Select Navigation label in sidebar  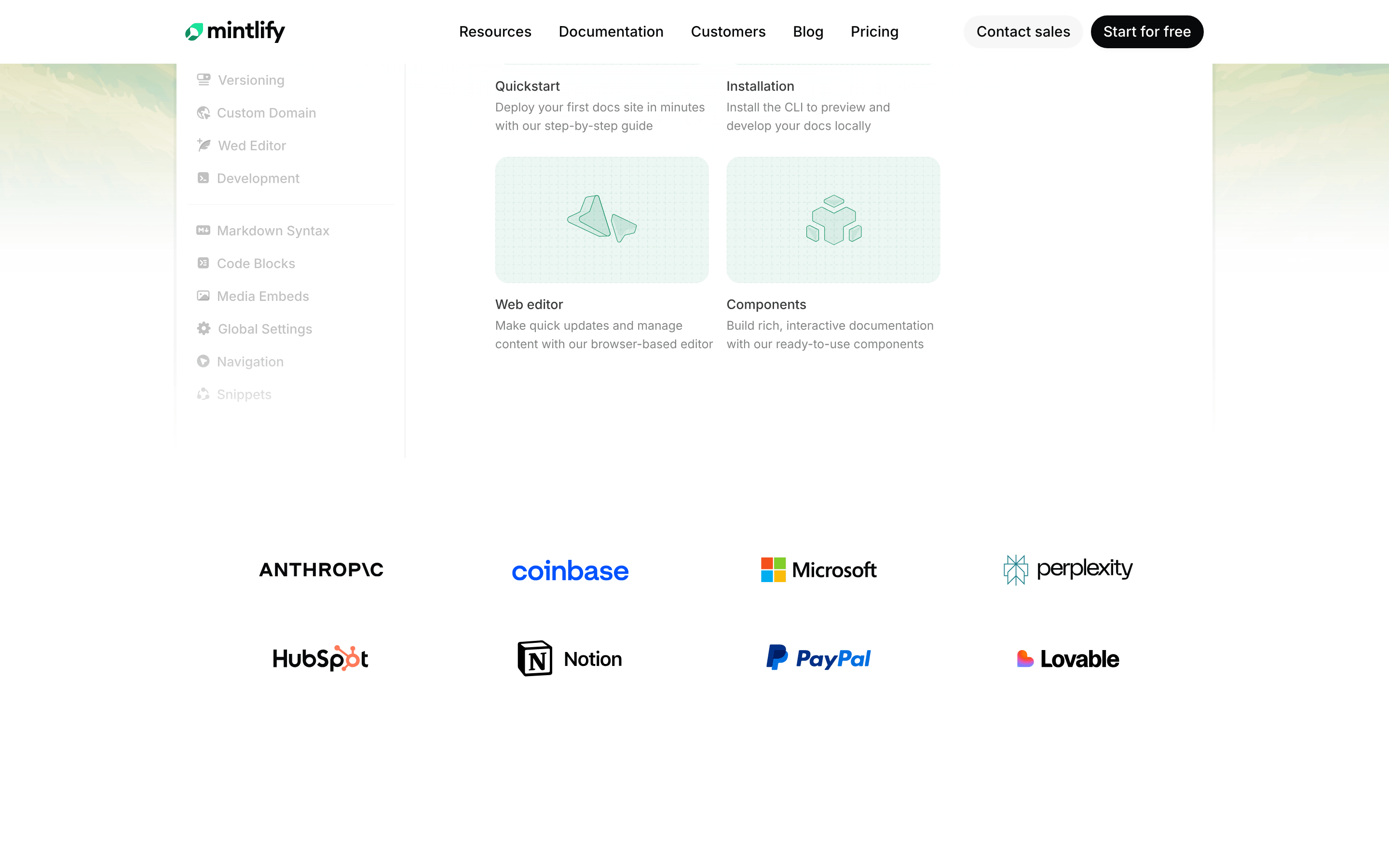coord(250,361)
